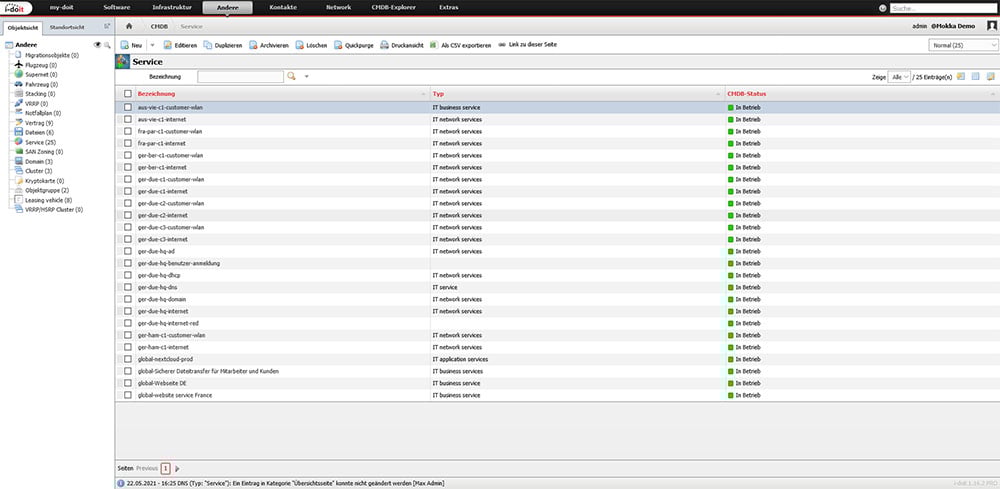Click Duplizieren in toolbar
The image size is (1000, 489).
coord(223,45)
